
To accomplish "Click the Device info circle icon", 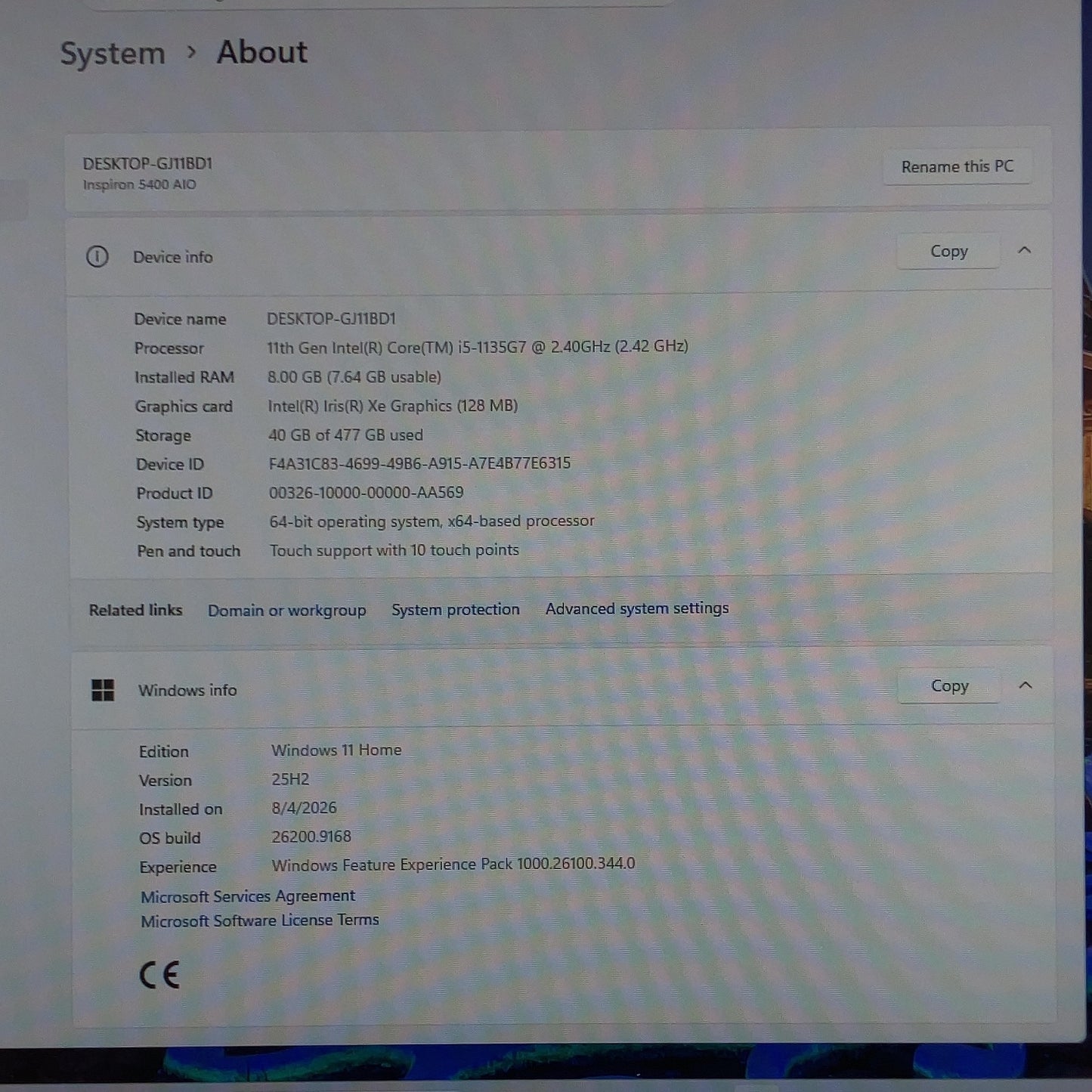I will [x=97, y=257].
